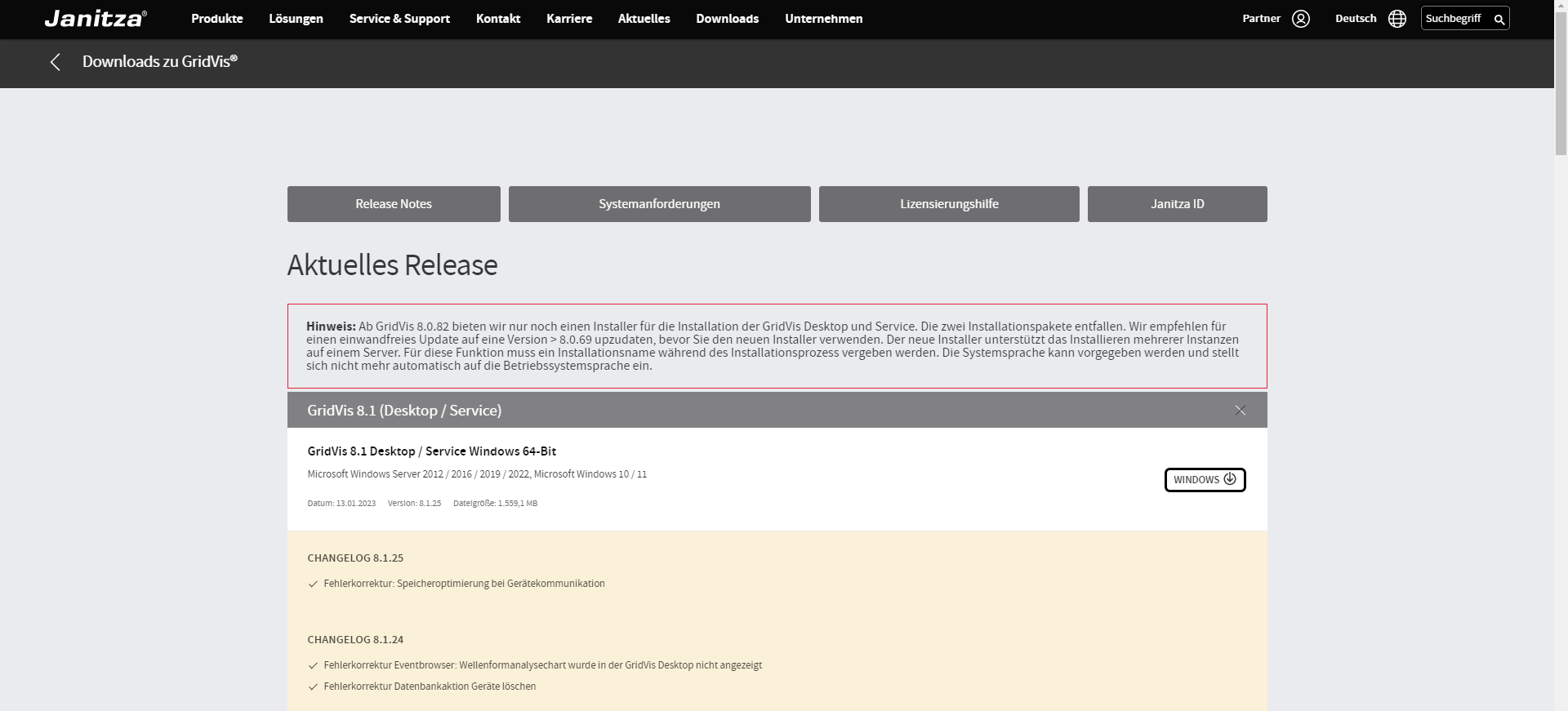Click the Aktuelles Release heading
Image resolution: width=1568 pixels, height=711 pixels.
click(x=392, y=265)
